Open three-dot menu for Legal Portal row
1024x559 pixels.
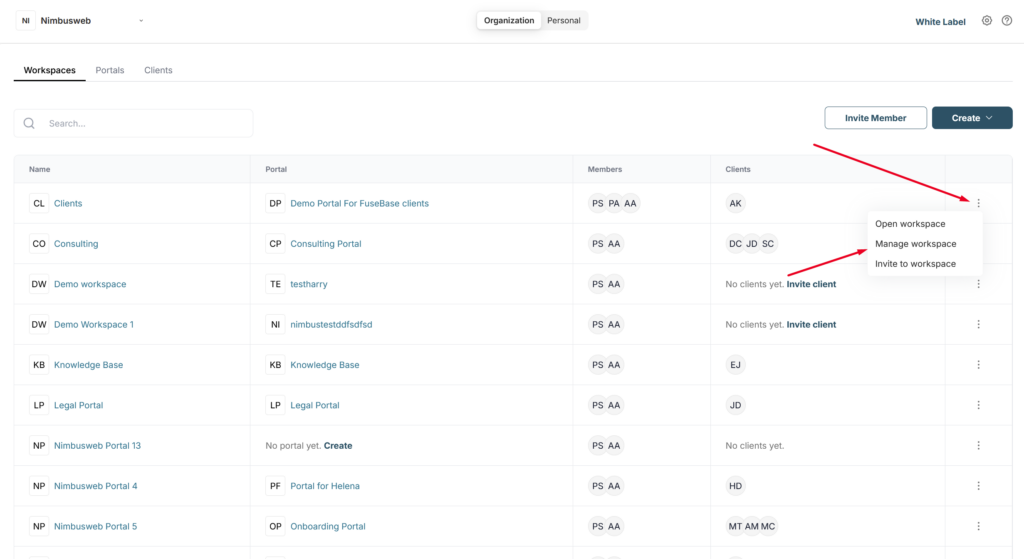[x=978, y=405]
